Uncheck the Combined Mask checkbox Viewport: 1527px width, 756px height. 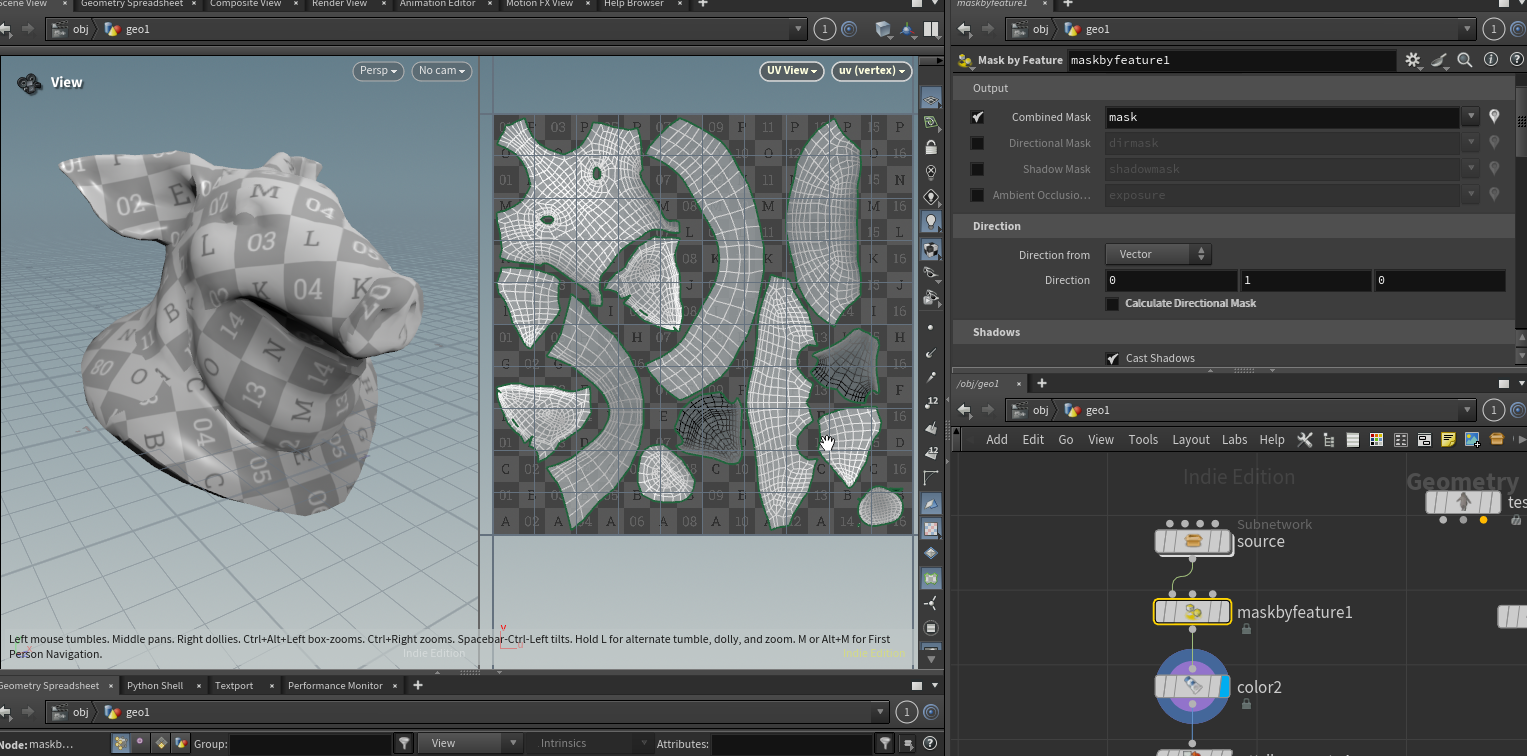coord(977,117)
